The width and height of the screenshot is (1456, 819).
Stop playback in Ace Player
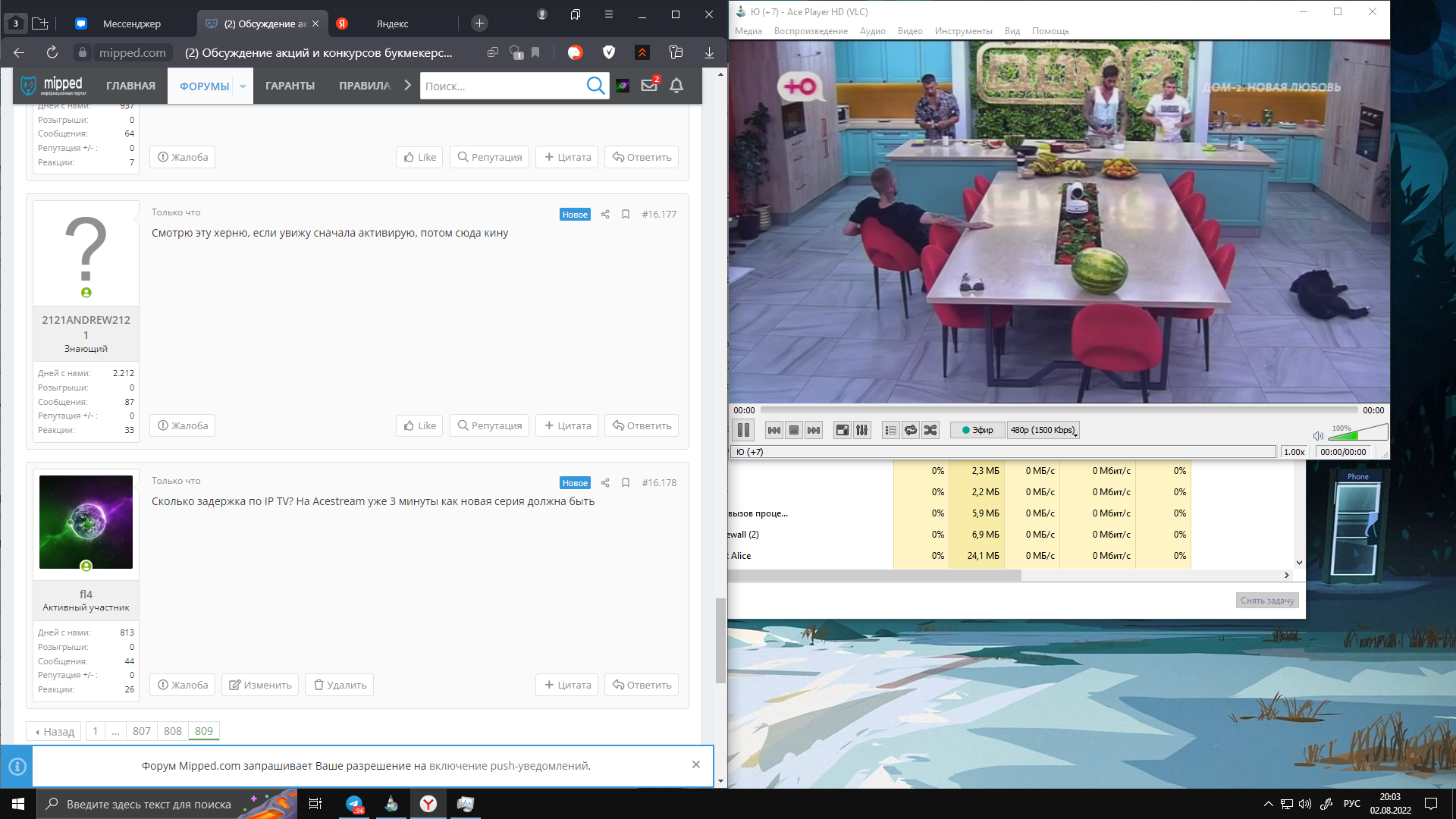(794, 430)
